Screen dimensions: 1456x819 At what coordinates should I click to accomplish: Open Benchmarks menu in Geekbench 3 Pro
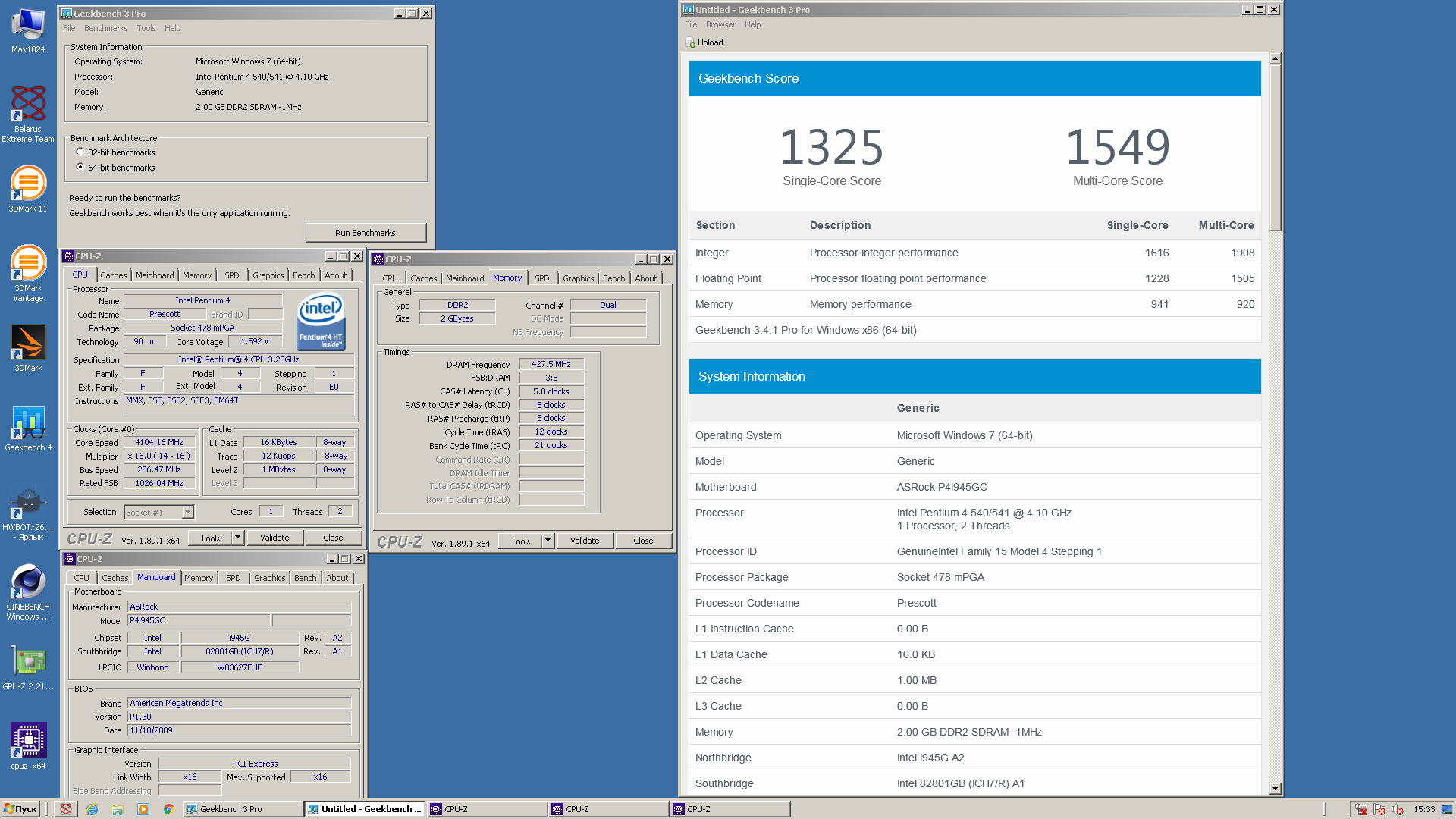pyautogui.click(x=105, y=28)
